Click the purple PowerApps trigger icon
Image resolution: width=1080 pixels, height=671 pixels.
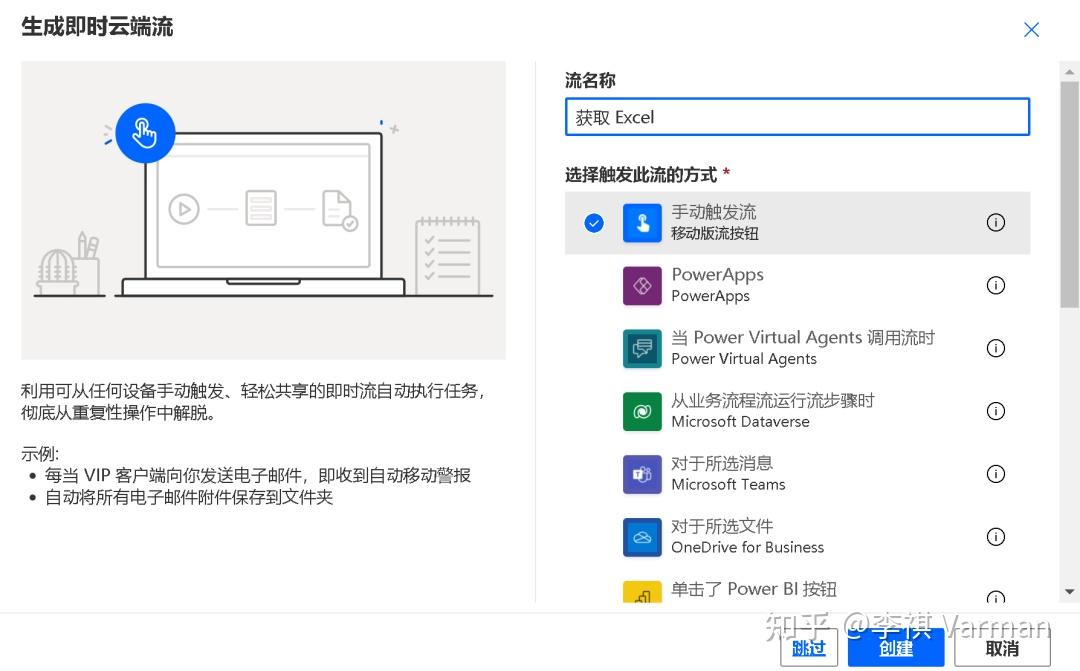tap(642, 285)
